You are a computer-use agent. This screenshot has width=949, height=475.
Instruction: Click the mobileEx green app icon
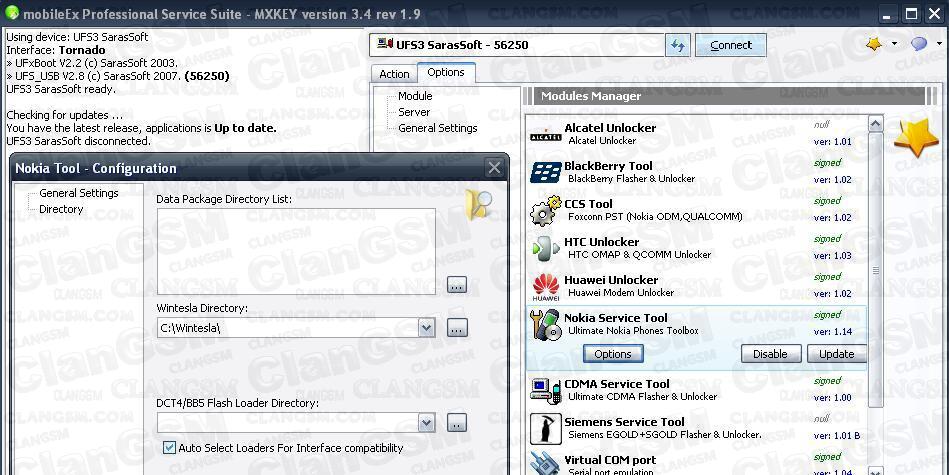coord(11,12)
